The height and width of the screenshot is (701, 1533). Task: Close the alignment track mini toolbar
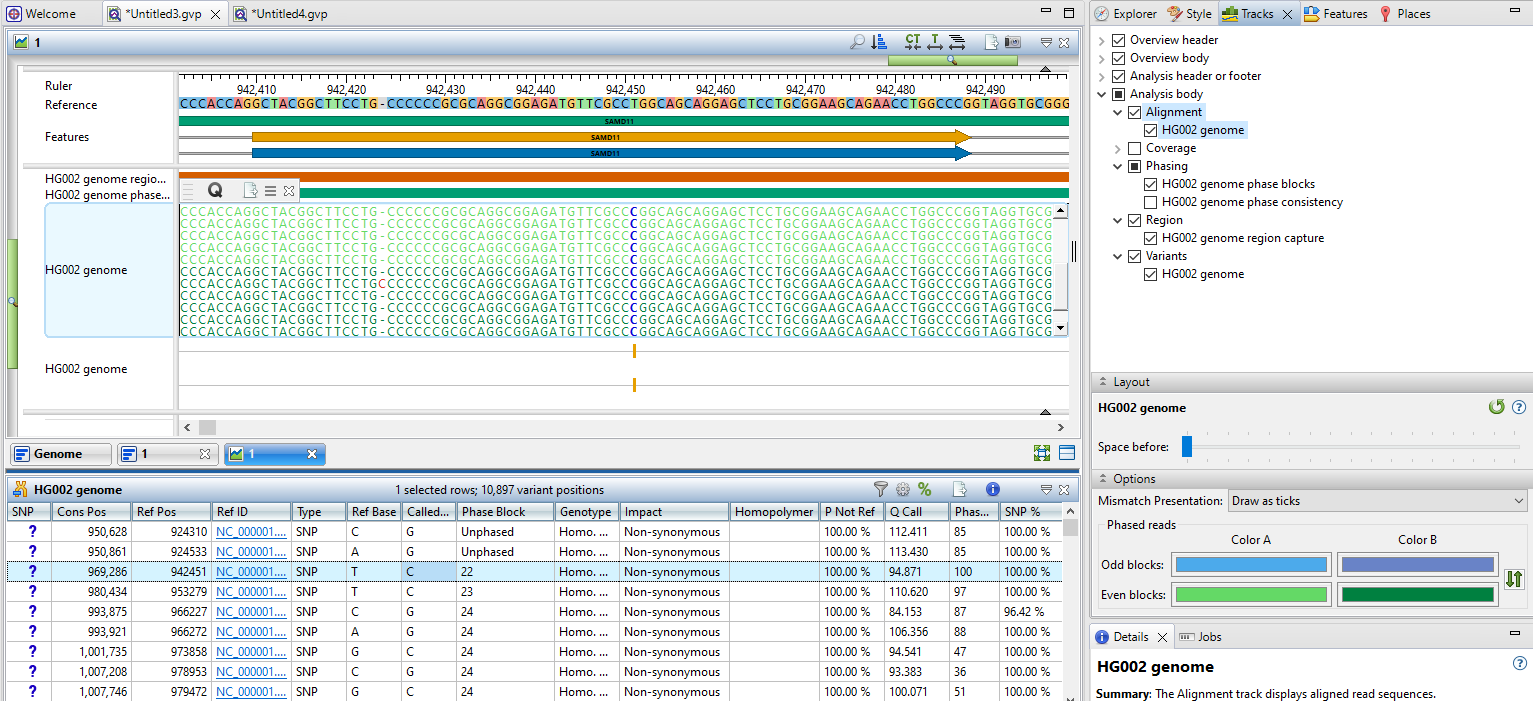click(289, 190)
